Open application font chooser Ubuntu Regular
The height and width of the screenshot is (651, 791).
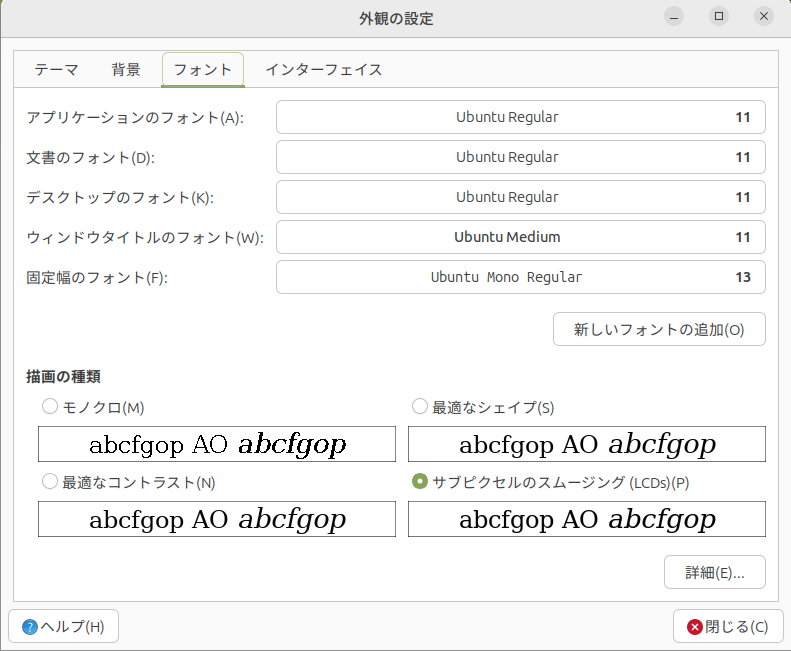click(x=521, y=117)
